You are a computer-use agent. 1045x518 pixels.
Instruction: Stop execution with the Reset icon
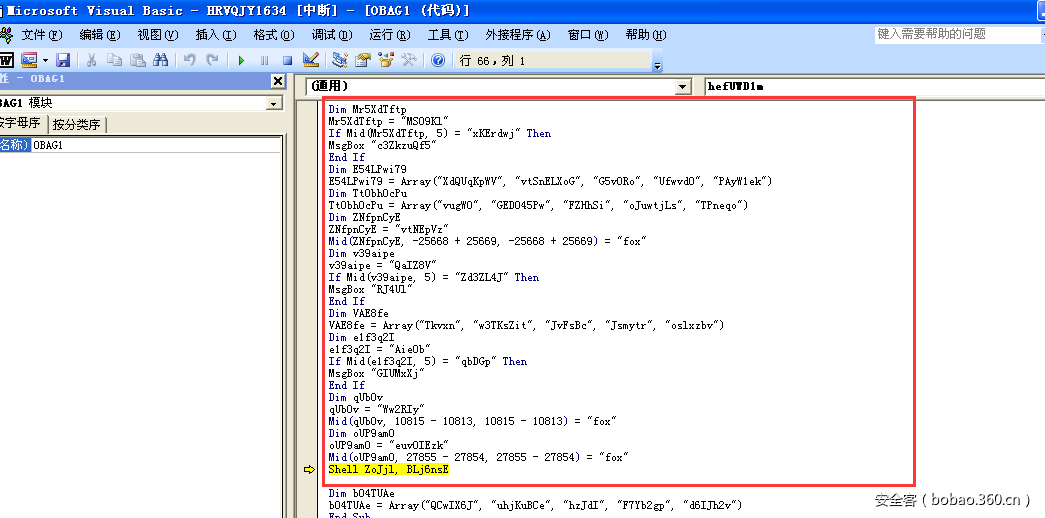(287, 60)
